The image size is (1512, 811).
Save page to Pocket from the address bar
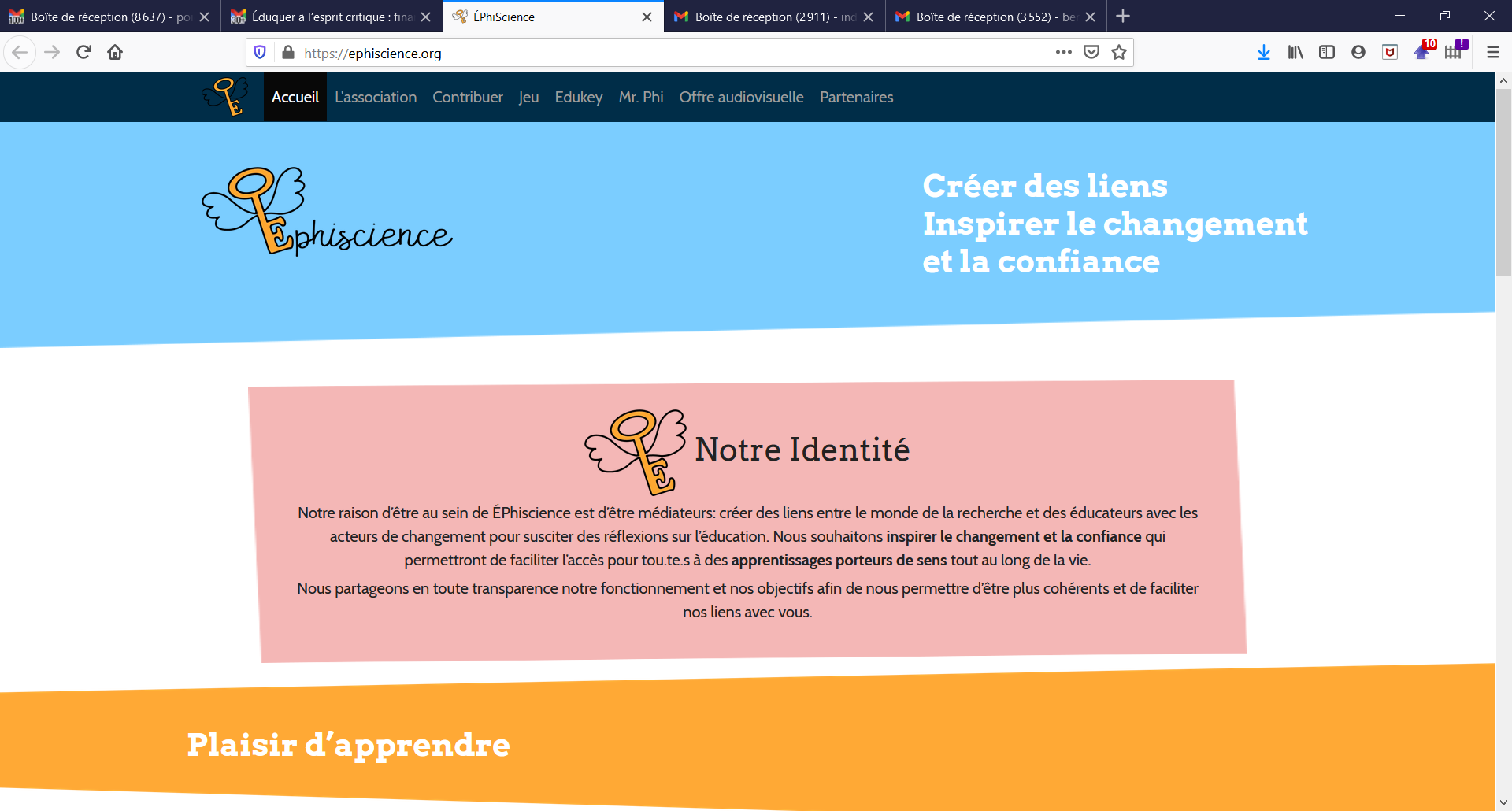[1091, 53]
